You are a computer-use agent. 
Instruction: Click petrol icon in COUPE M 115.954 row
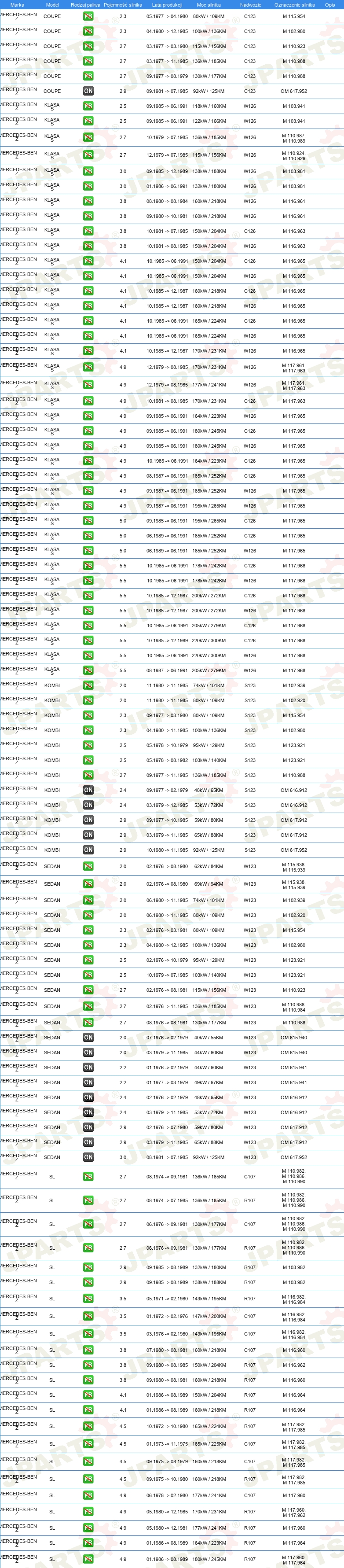88,16
